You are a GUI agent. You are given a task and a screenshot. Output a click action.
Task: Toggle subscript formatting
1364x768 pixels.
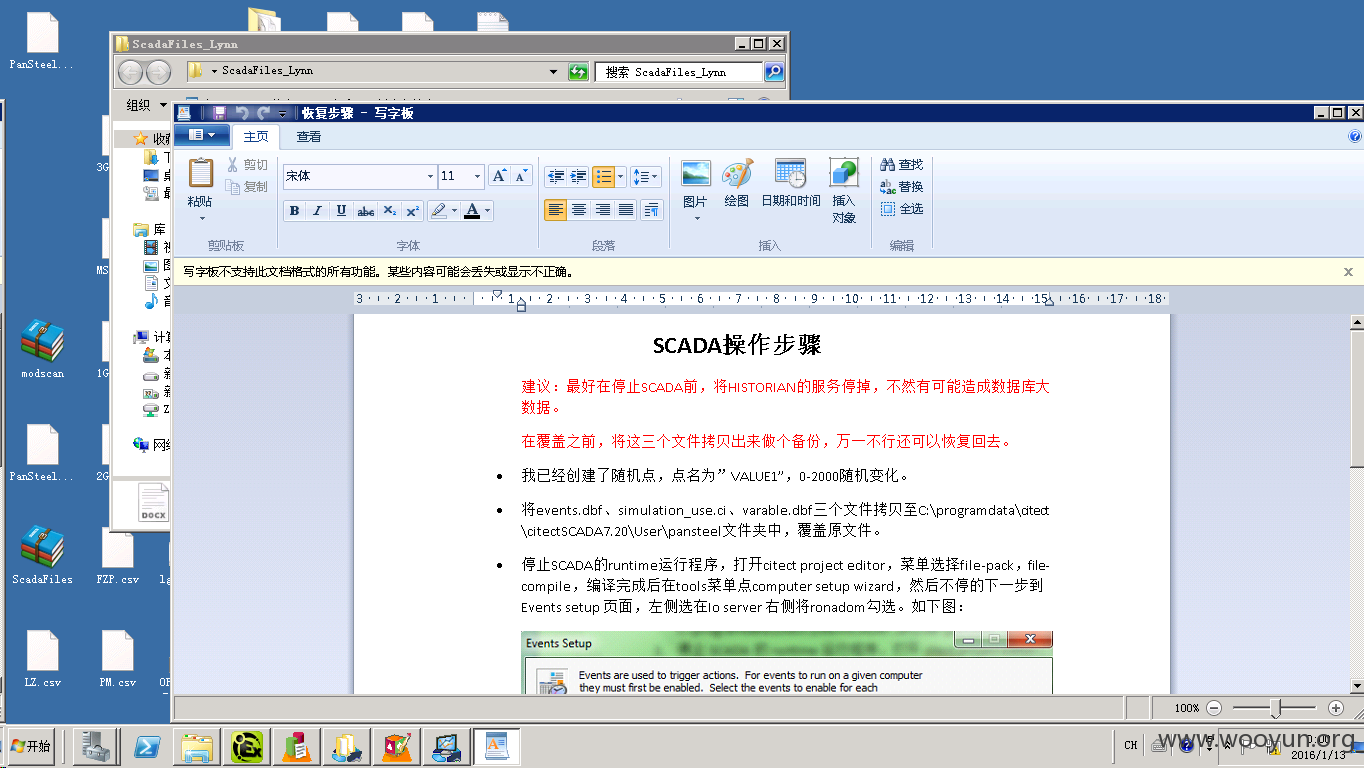point(390,211)
